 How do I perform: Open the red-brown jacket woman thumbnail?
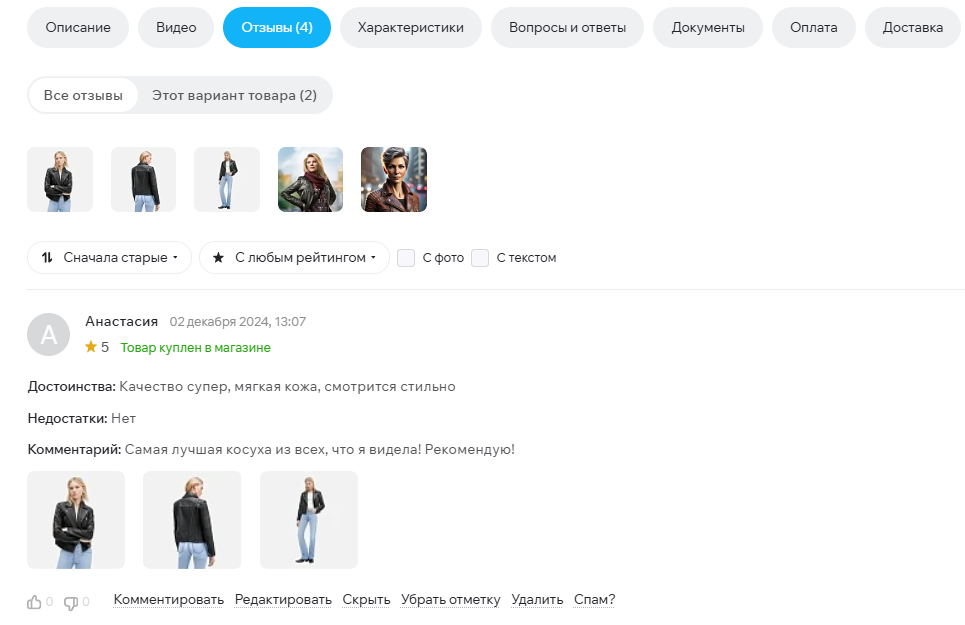[394, 180]
